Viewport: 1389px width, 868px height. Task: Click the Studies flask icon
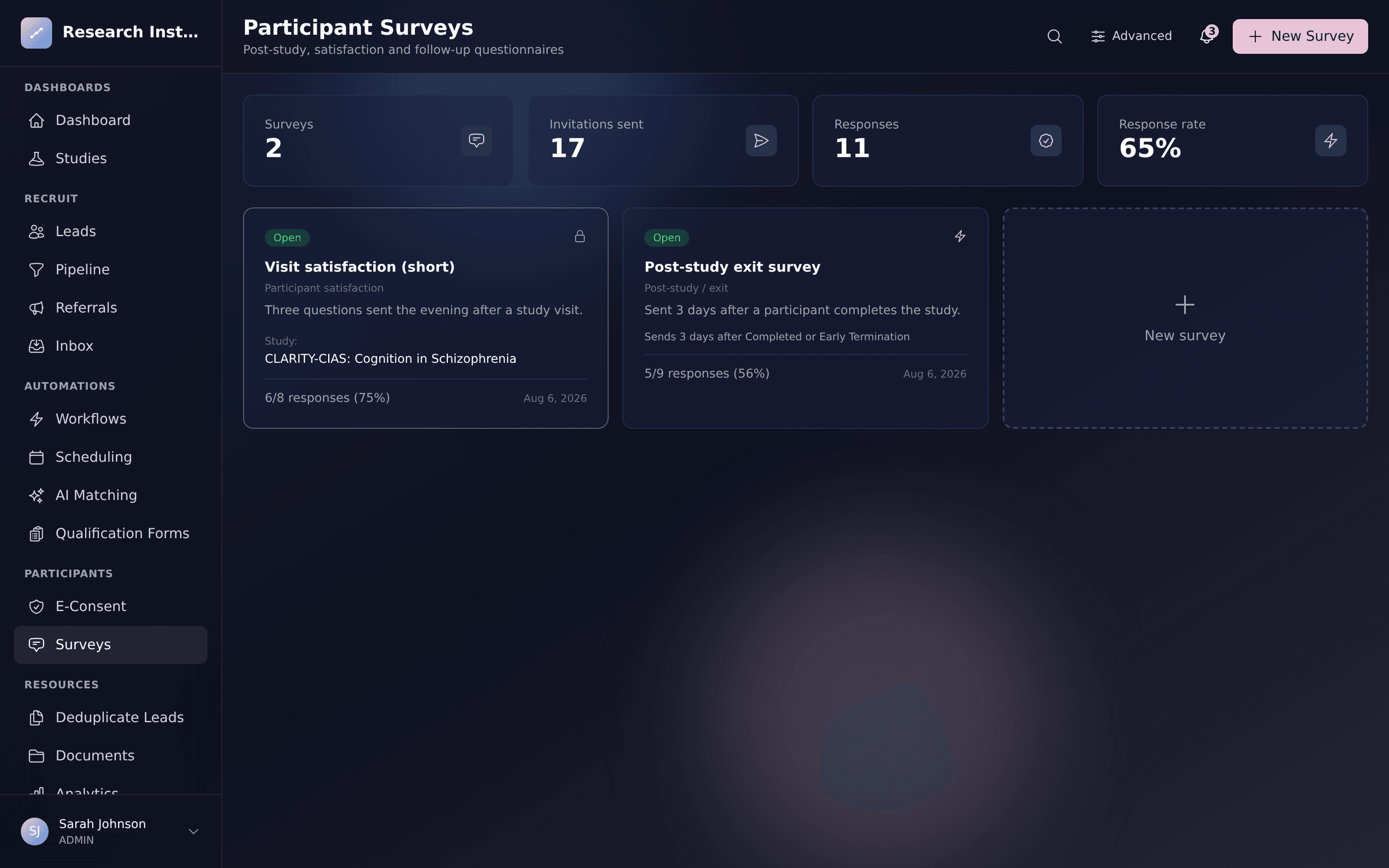coord(36,159)
